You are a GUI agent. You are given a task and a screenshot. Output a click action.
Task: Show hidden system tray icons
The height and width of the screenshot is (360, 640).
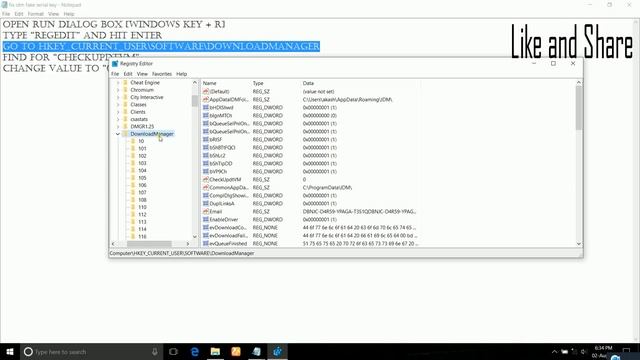point(554,351)
